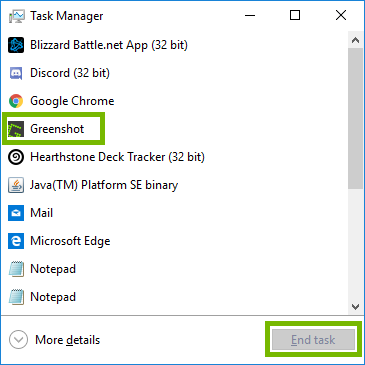The image size is (365, 365).
Task: Click the Google Chrome icon
Action: coord(16,101)
